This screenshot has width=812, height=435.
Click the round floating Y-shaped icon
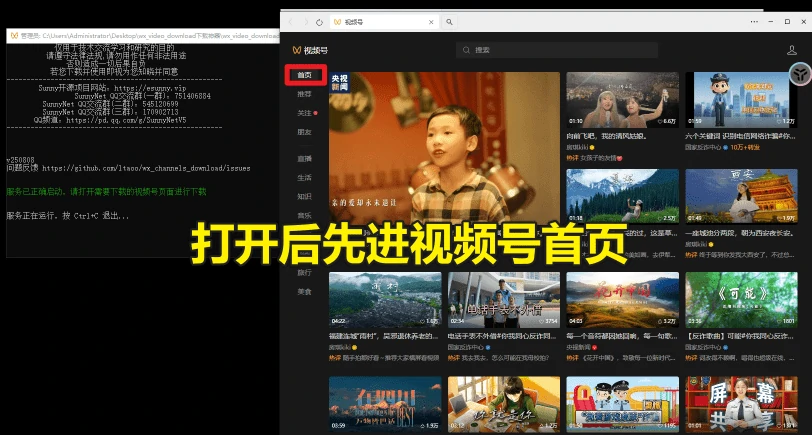[800, 75]
